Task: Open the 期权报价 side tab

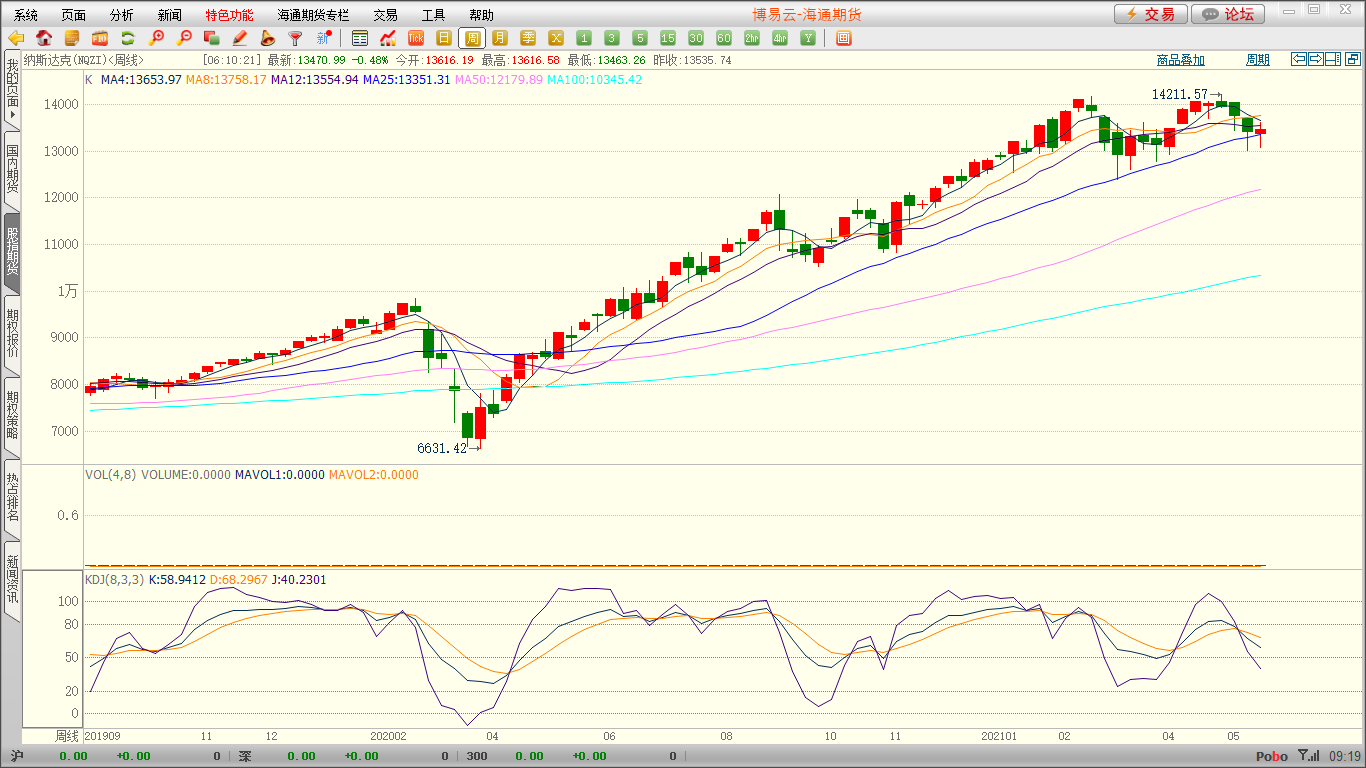Action: [12, 334]
